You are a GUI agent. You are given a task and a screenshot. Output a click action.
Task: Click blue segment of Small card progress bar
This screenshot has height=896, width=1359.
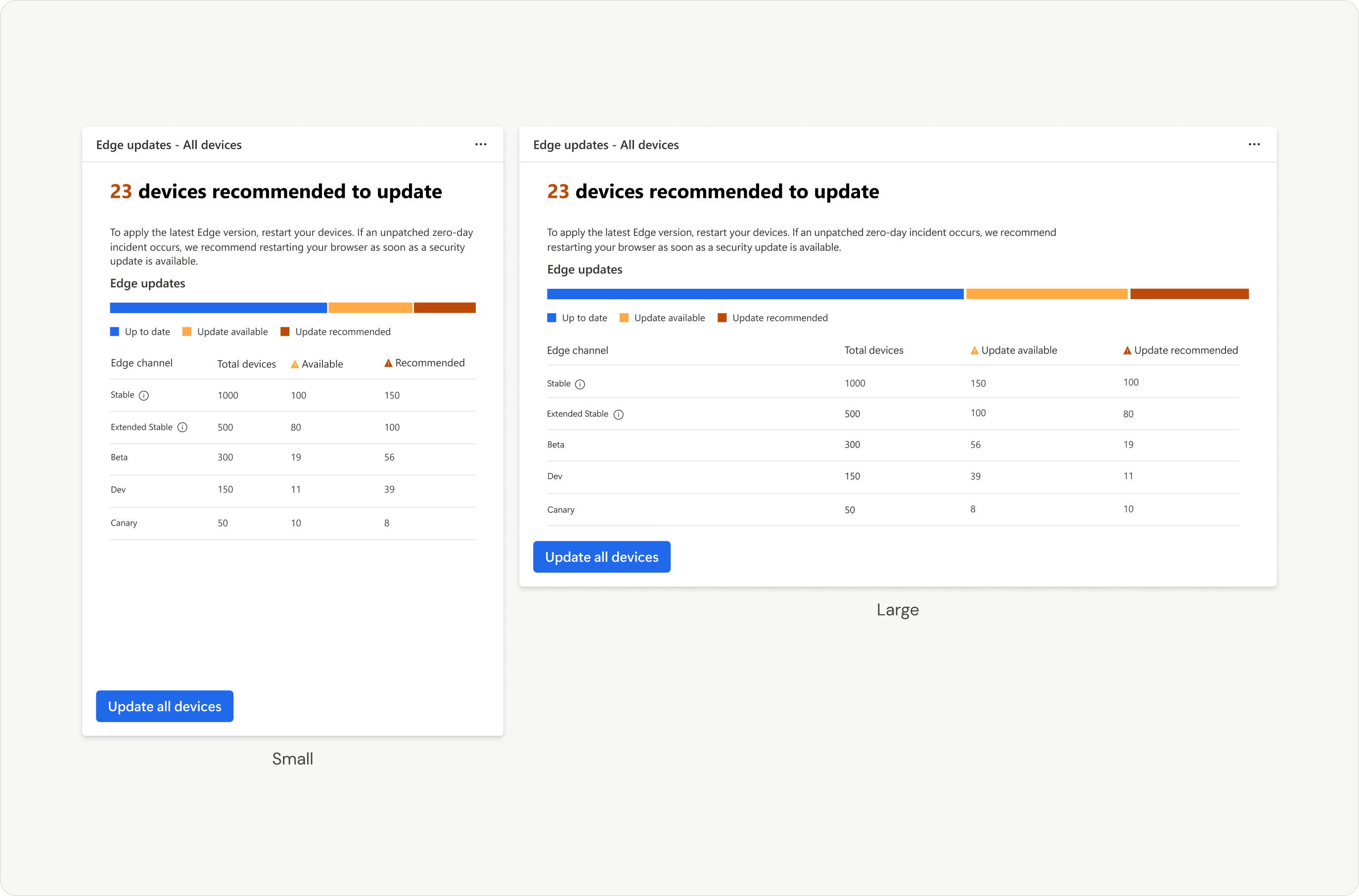(x=218, y=308)
